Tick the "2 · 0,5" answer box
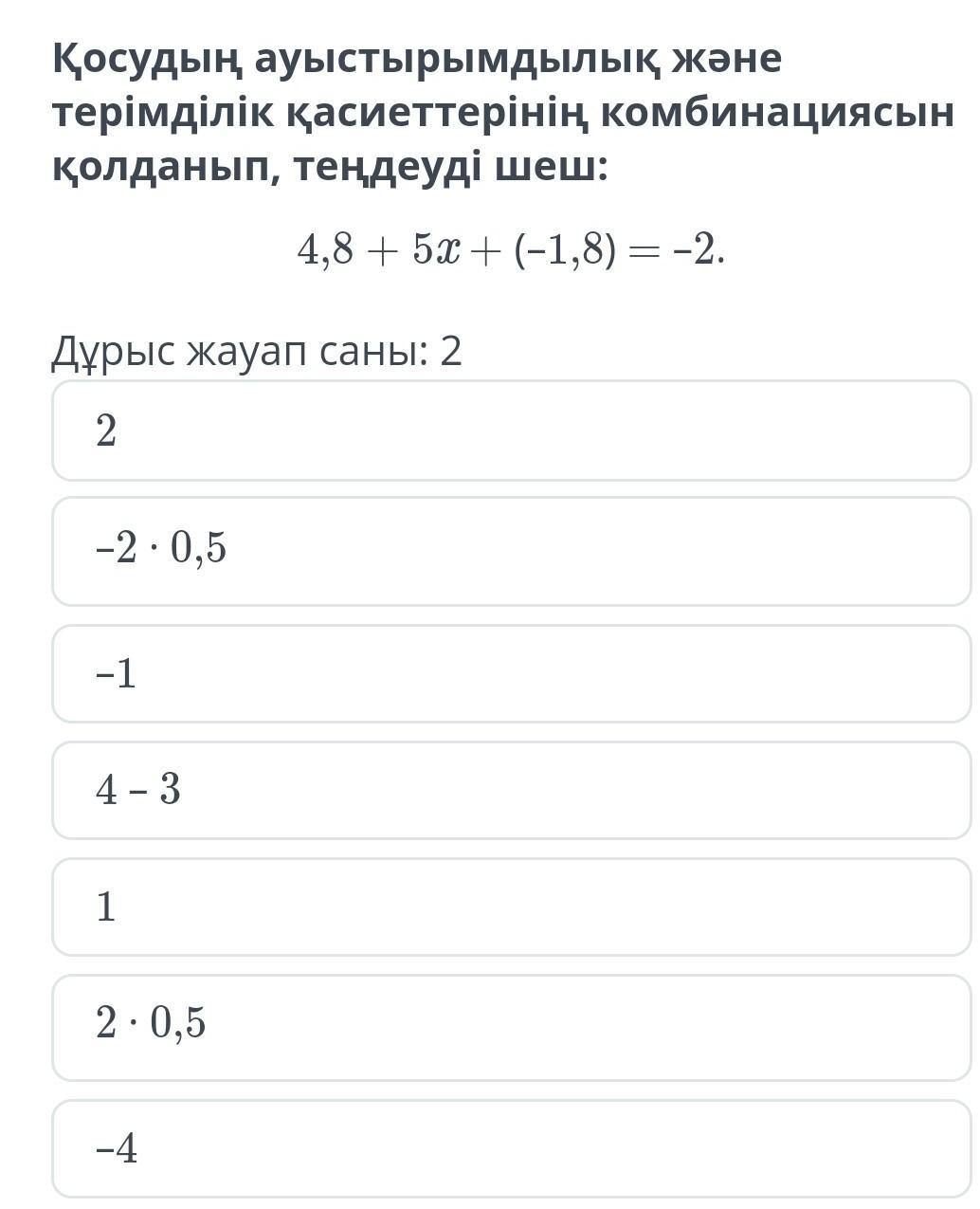 512,1027
